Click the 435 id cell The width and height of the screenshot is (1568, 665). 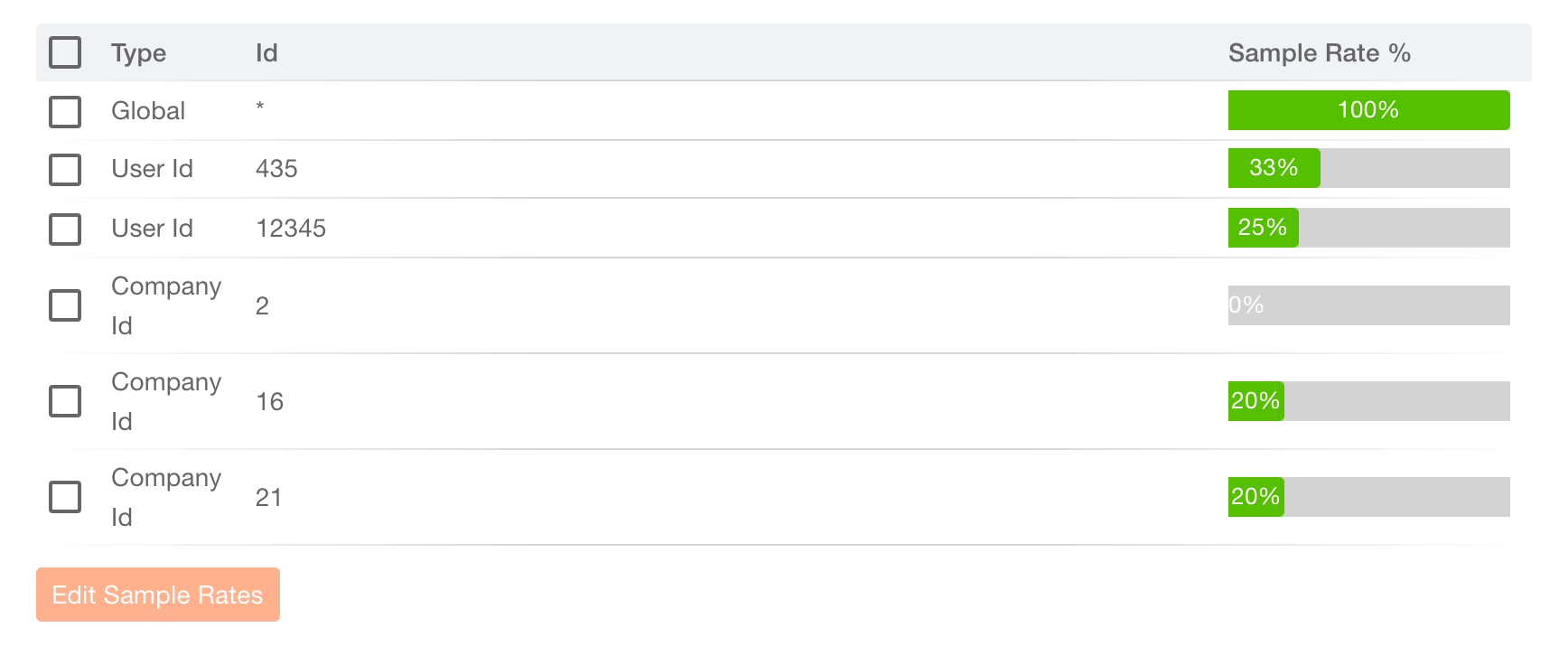pos(276,169)
